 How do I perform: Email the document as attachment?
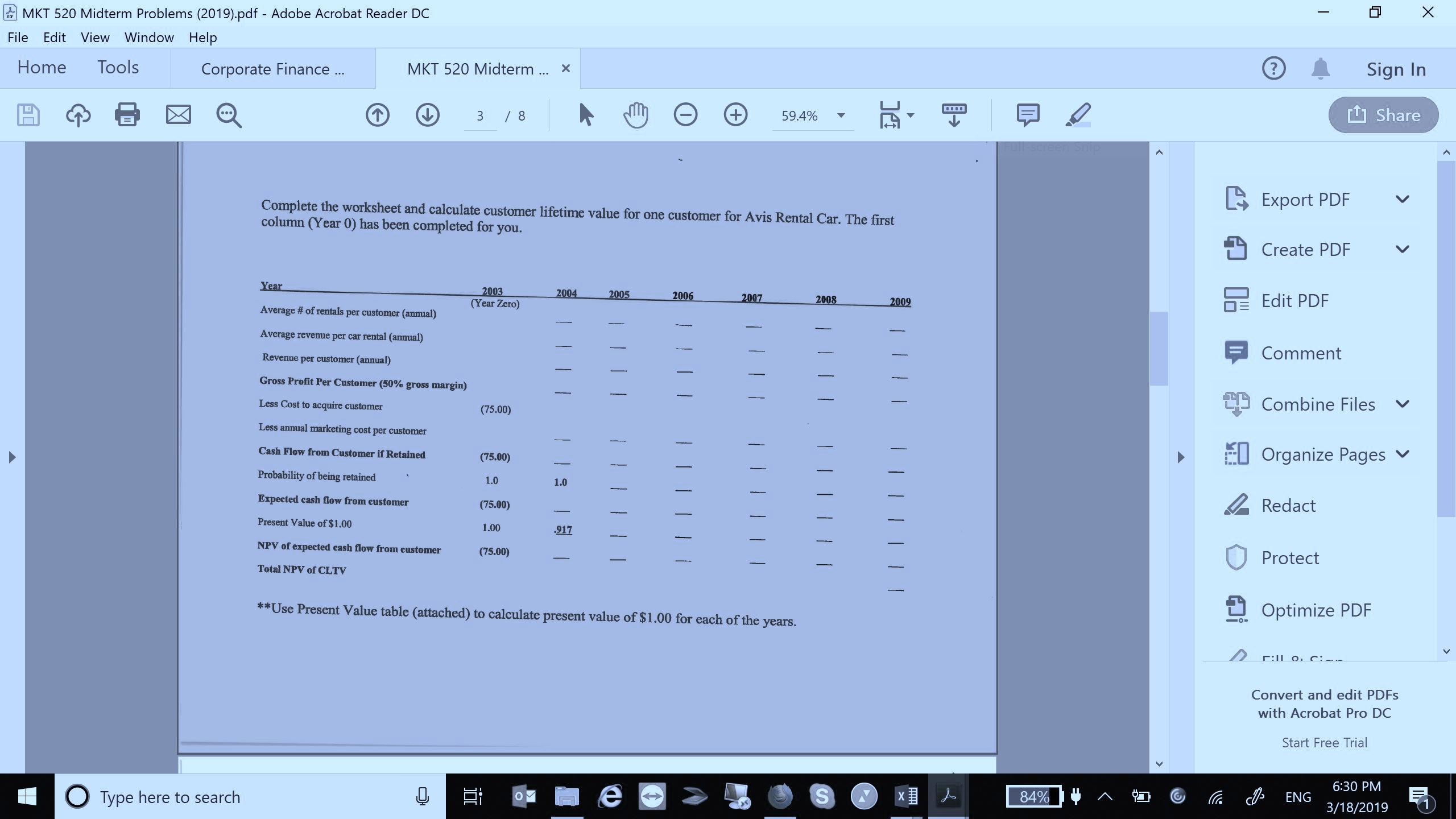[x=178, y=114]
